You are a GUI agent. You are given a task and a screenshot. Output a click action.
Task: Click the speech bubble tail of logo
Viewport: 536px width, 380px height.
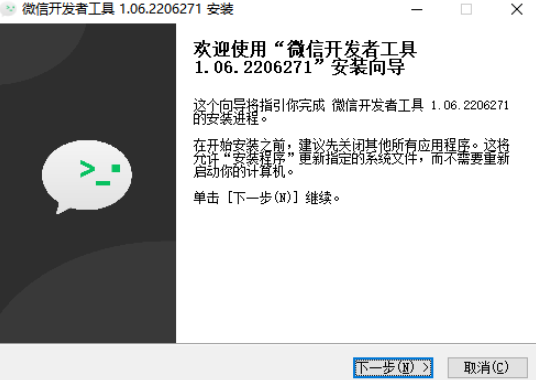(63, 208)
